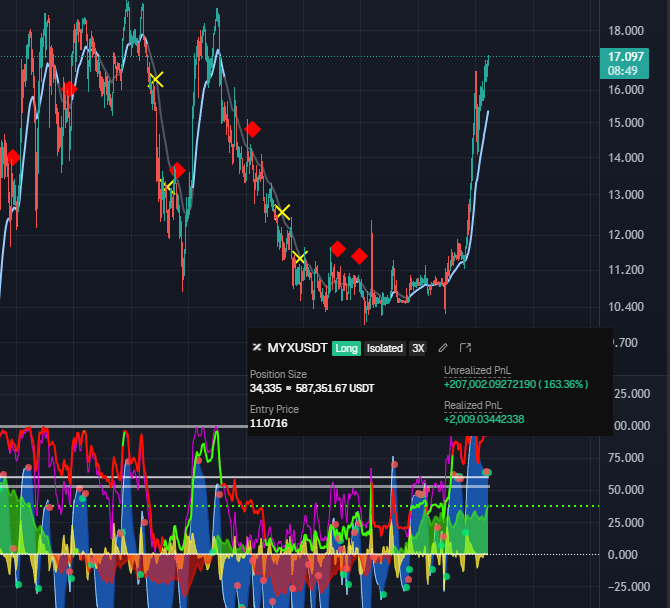Viewport: 671px width, 608px height.
Task: Click the current price label 17.097
Action: click(626, 57)
